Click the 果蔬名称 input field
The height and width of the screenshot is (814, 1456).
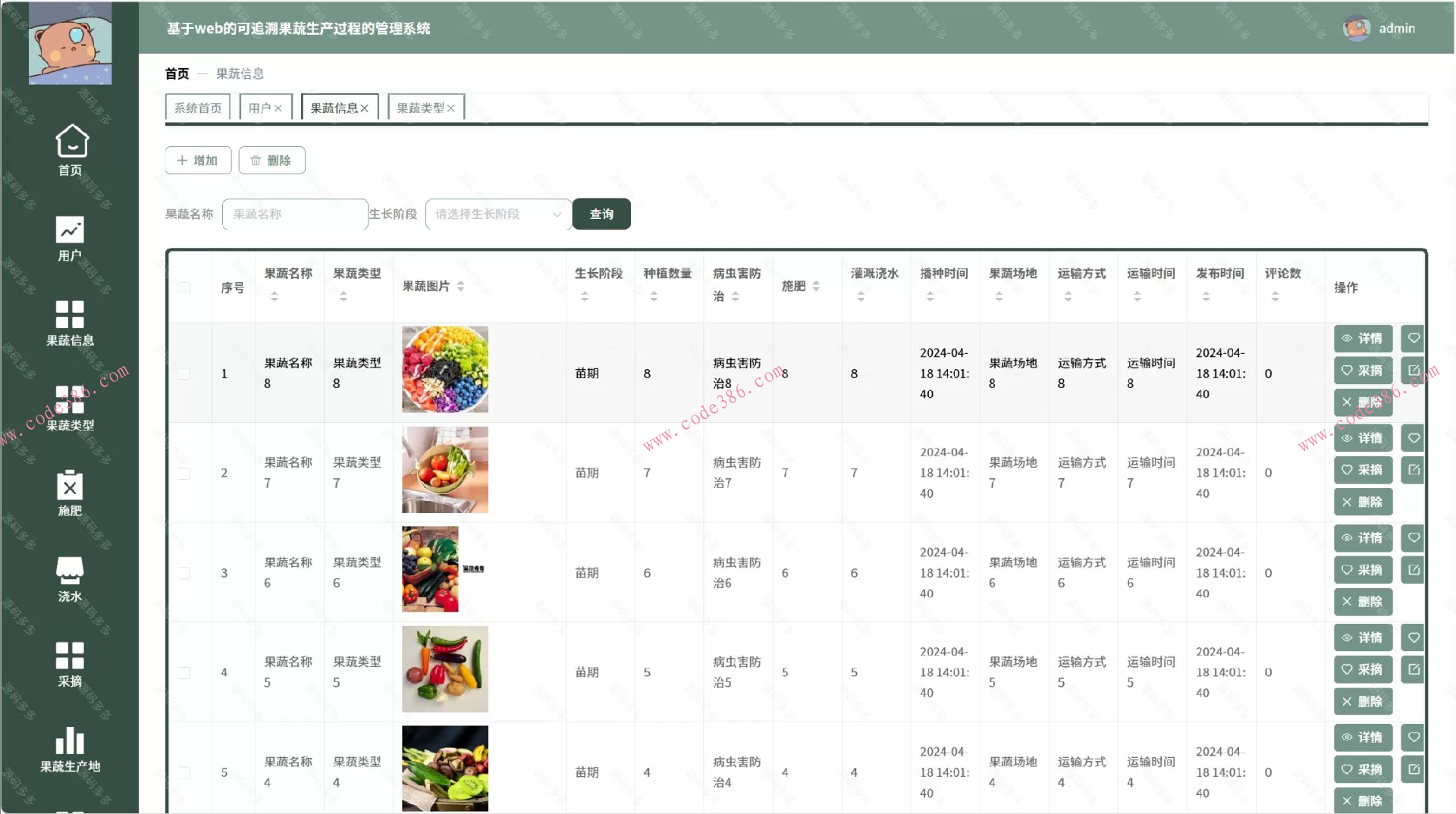coord(295,214)
